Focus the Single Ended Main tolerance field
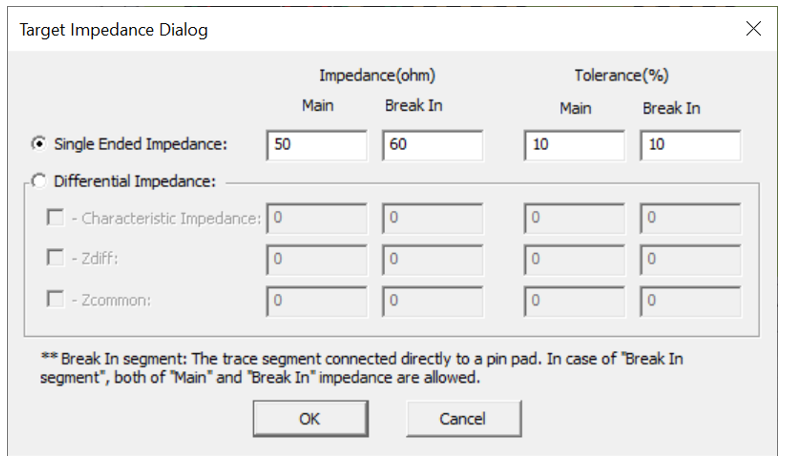 (x=574, y=145)
